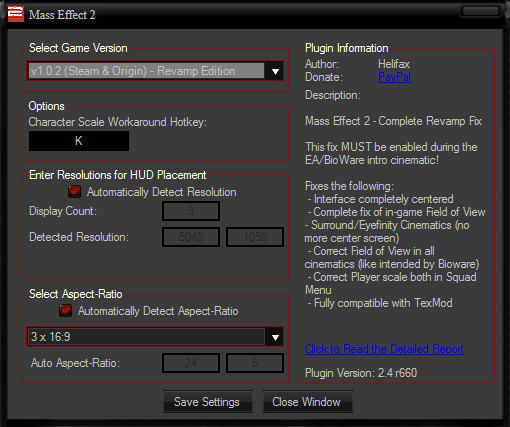Click the Detected Resolution label
This screenshot has width=510, height=427.
click(x=79, y=237)
